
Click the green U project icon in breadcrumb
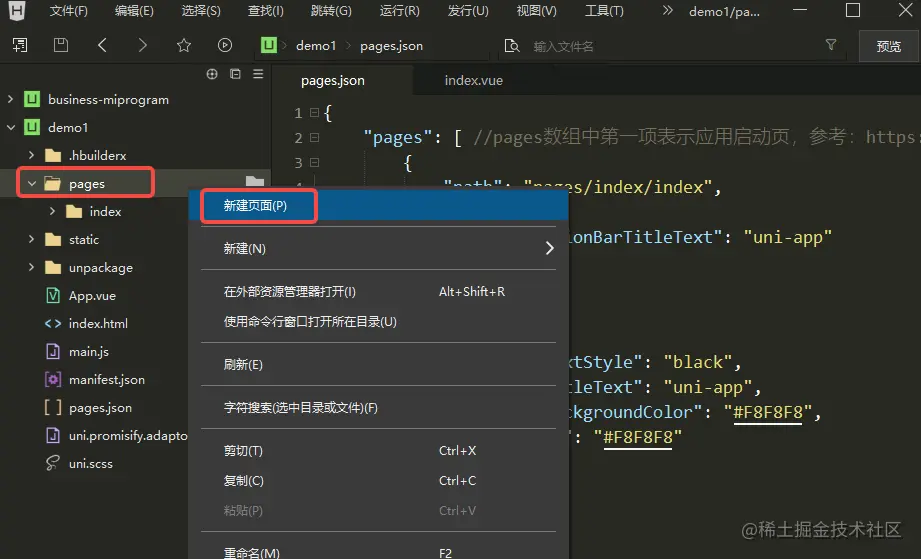(x=268, y=45)
